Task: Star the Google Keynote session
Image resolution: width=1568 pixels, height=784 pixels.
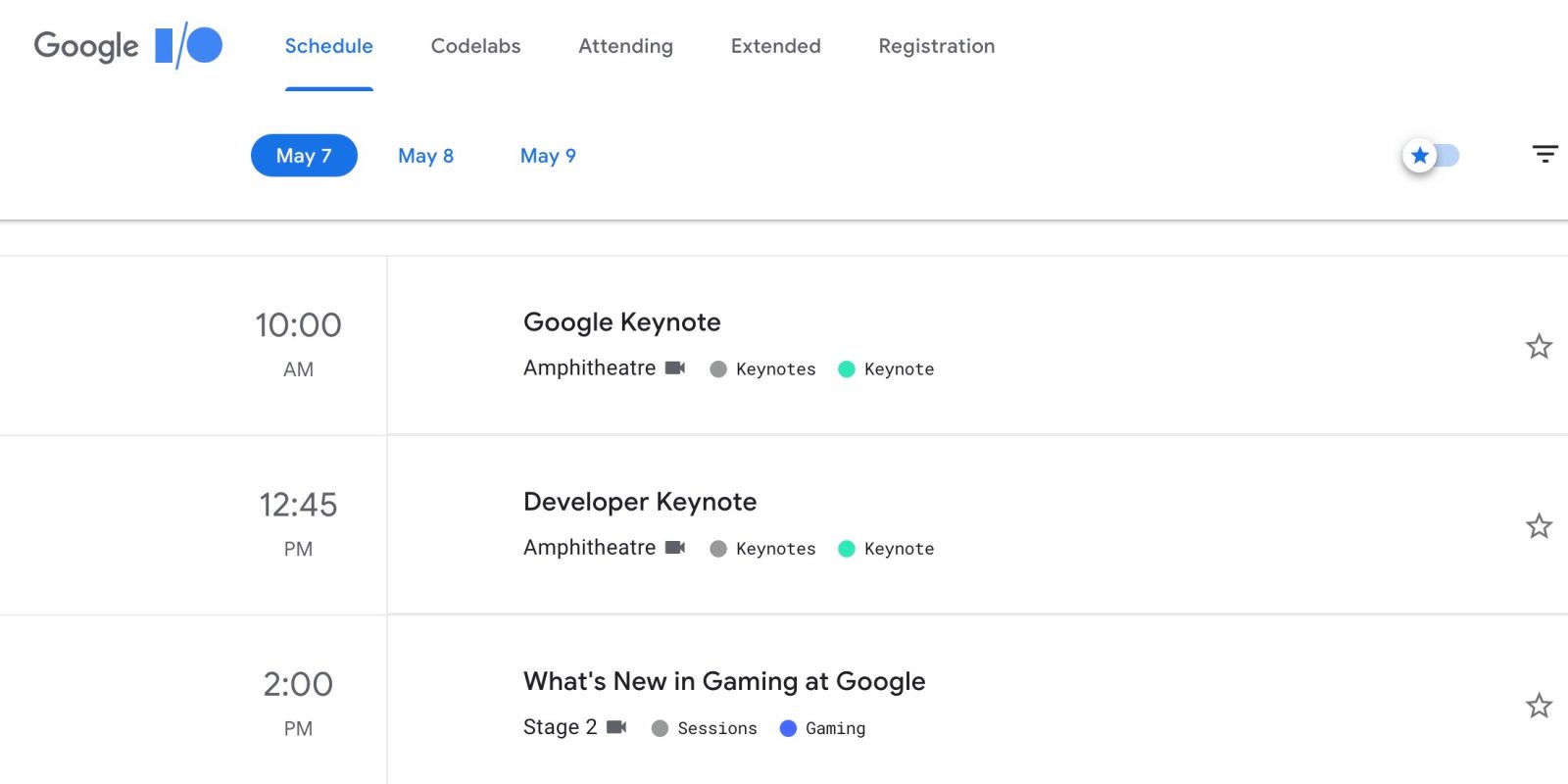Action: [x=1539, y=346]
